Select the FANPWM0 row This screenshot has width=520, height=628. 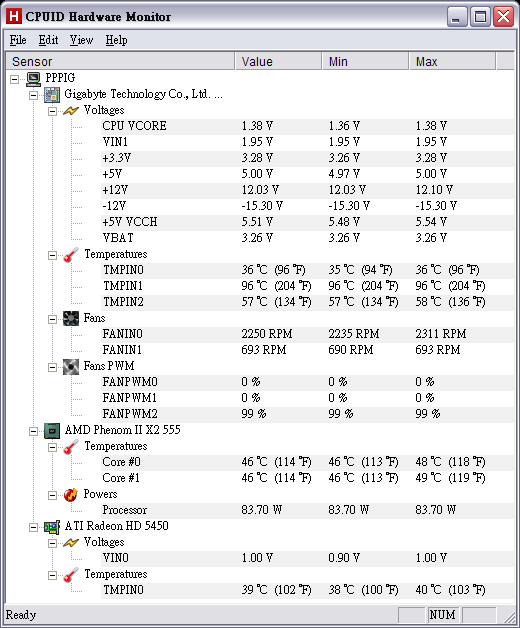[307, 382]
